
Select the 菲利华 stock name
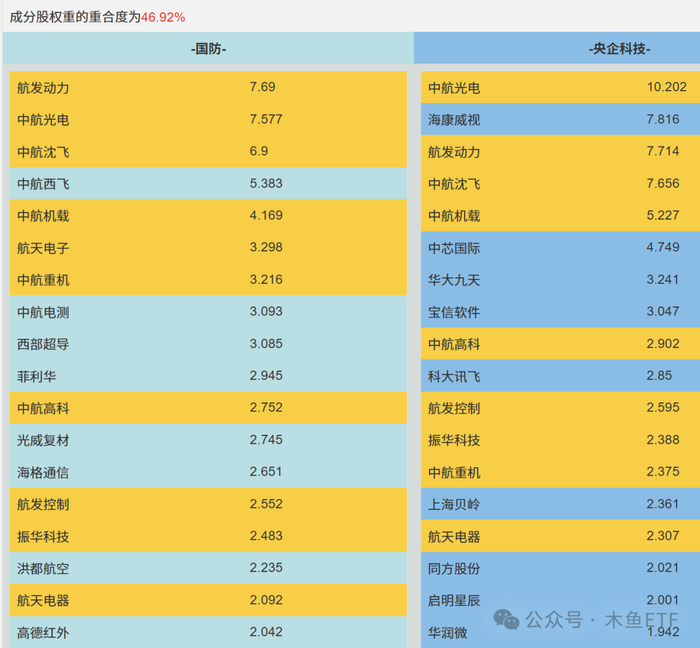point(37,377)
